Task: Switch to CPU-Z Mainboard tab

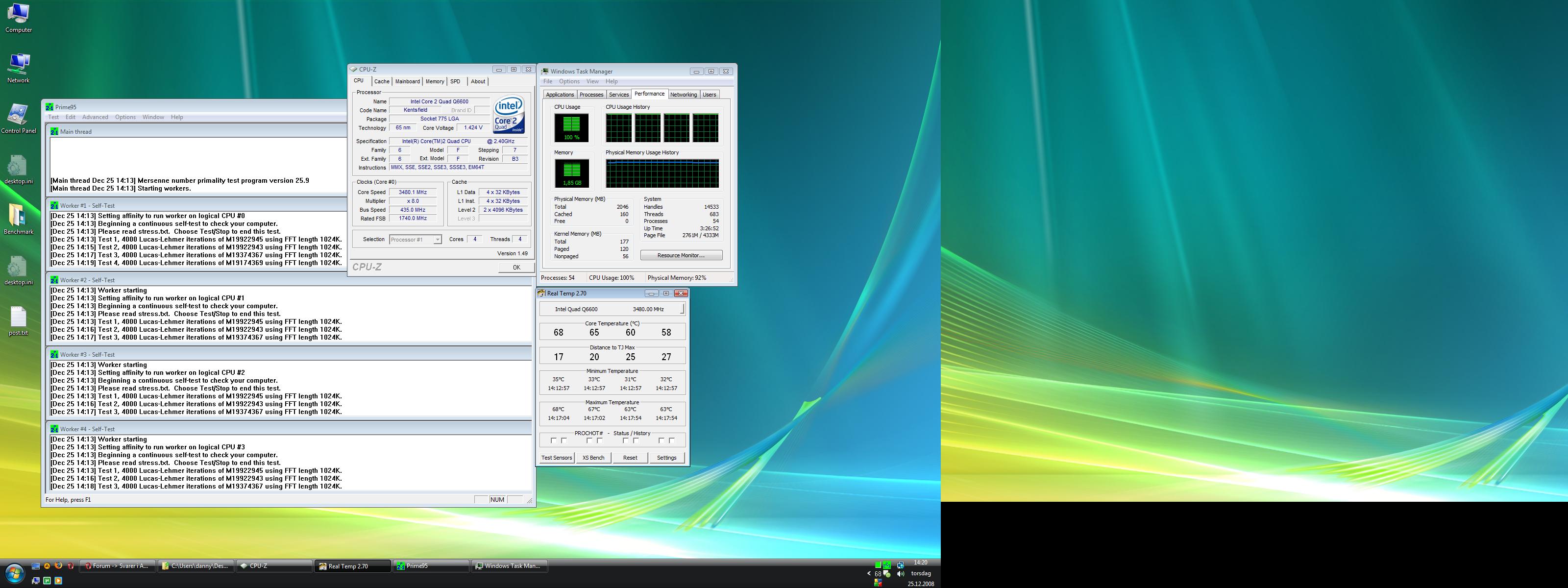Action: tap(407, 81)
